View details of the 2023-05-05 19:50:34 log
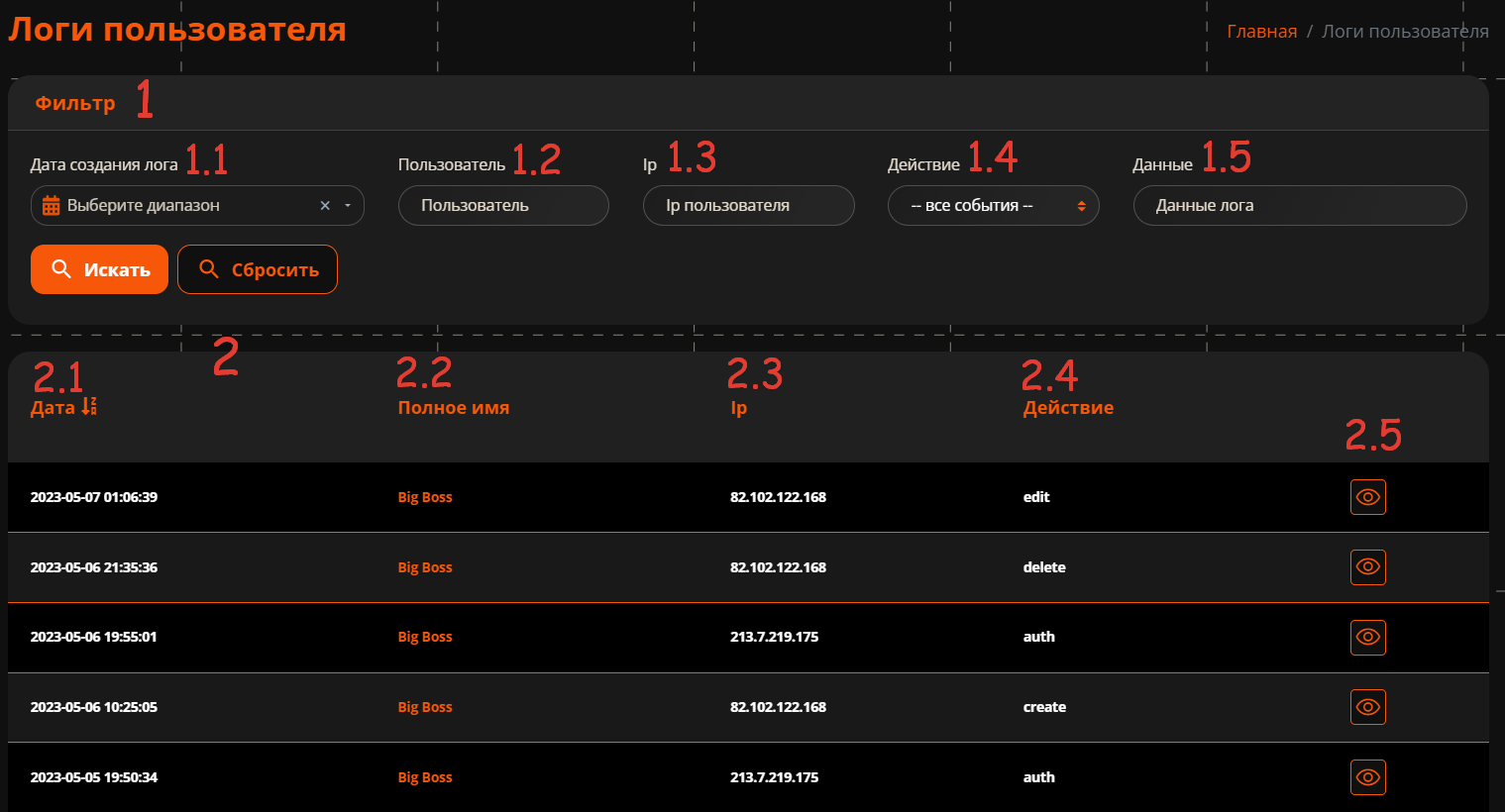The height and width of the screenshot is (812, 1505). pyautogui.click(x=1367, y=777)
